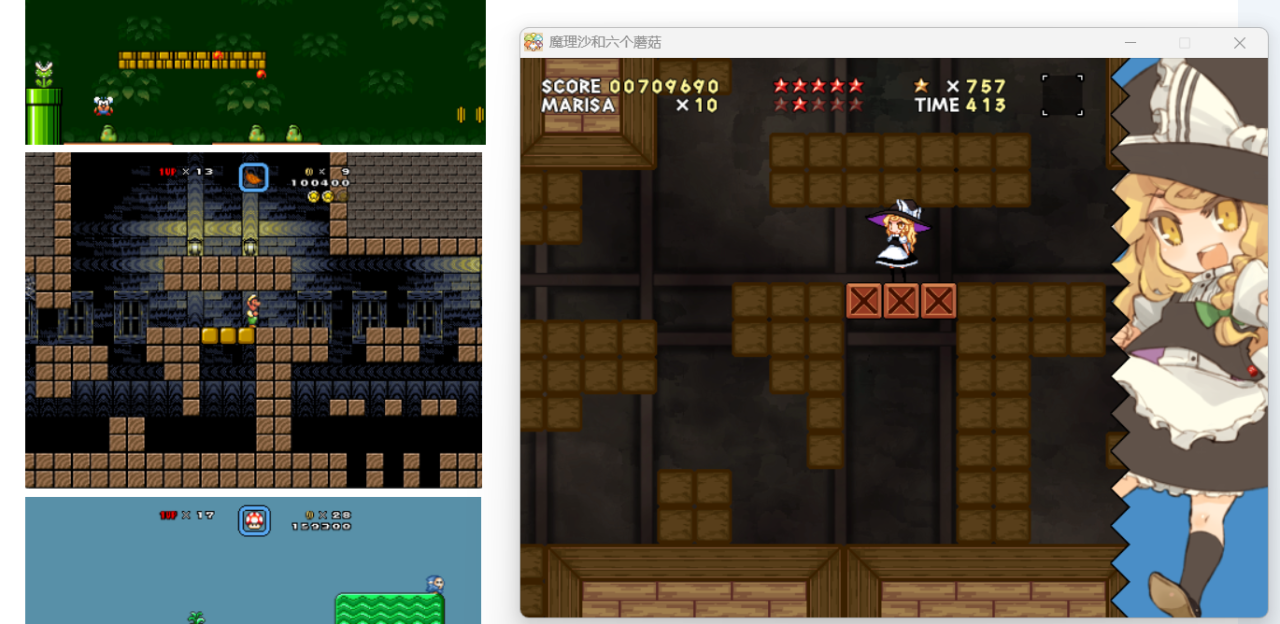This screenshot has height=624, width=1280.
Task: Open the jungle level screenshot thumbnail
Action: pos(255,72)
